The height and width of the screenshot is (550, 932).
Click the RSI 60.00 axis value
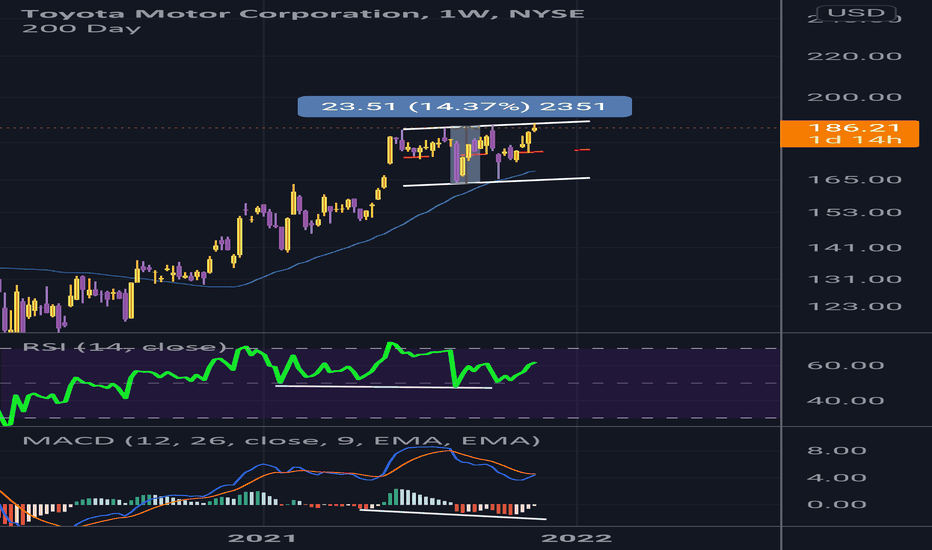click(x=845, y=365)
